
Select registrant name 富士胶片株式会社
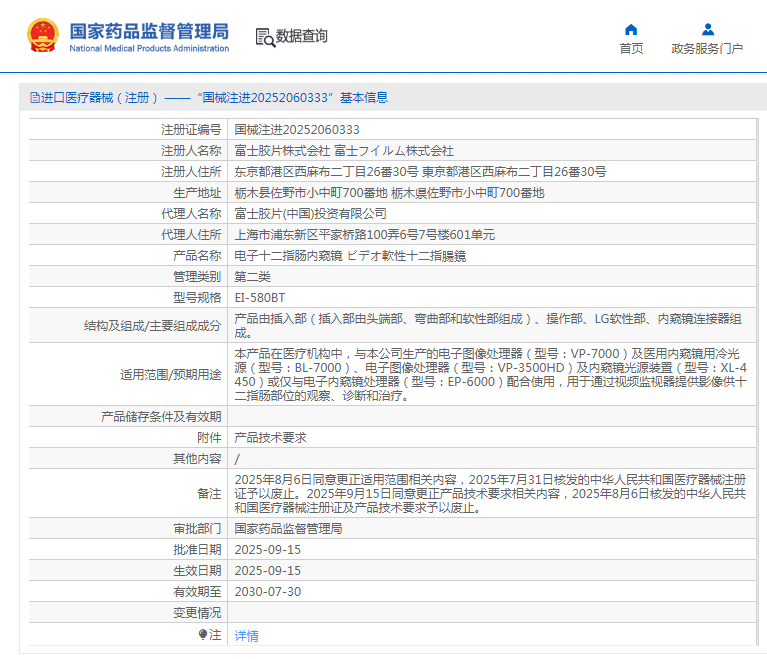point(282,151)
